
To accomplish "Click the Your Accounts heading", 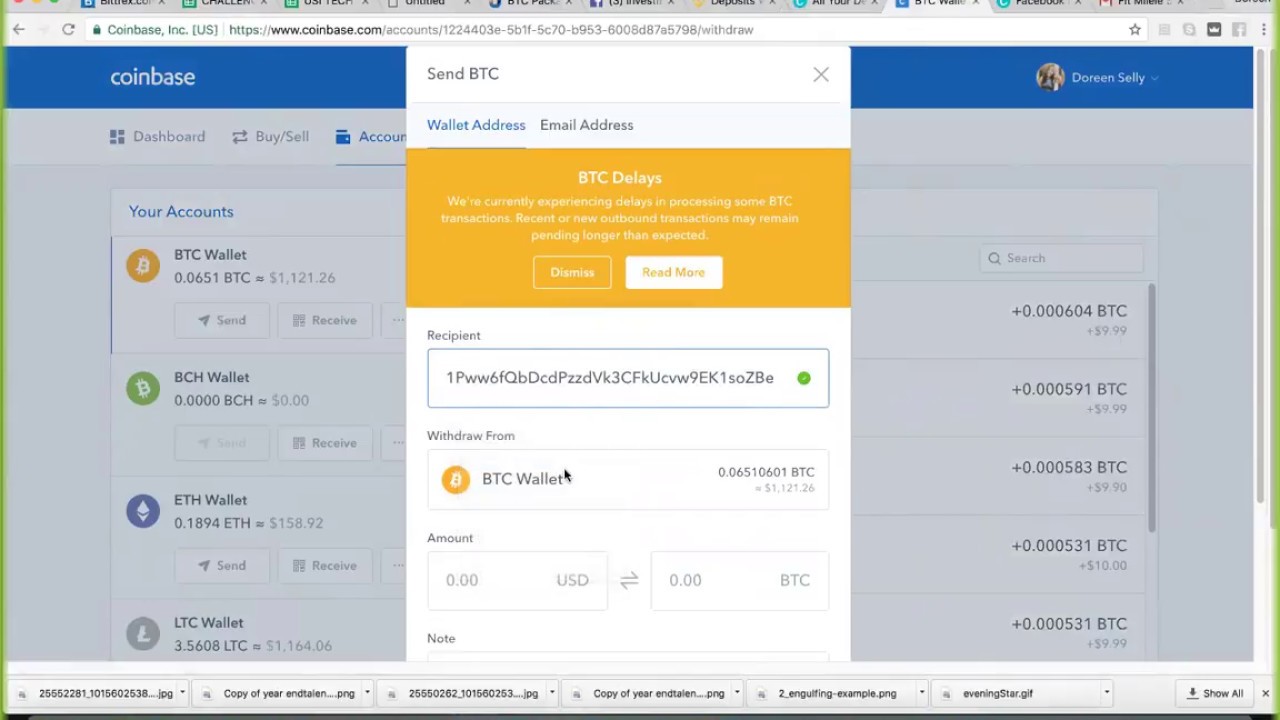I will 181,212.
